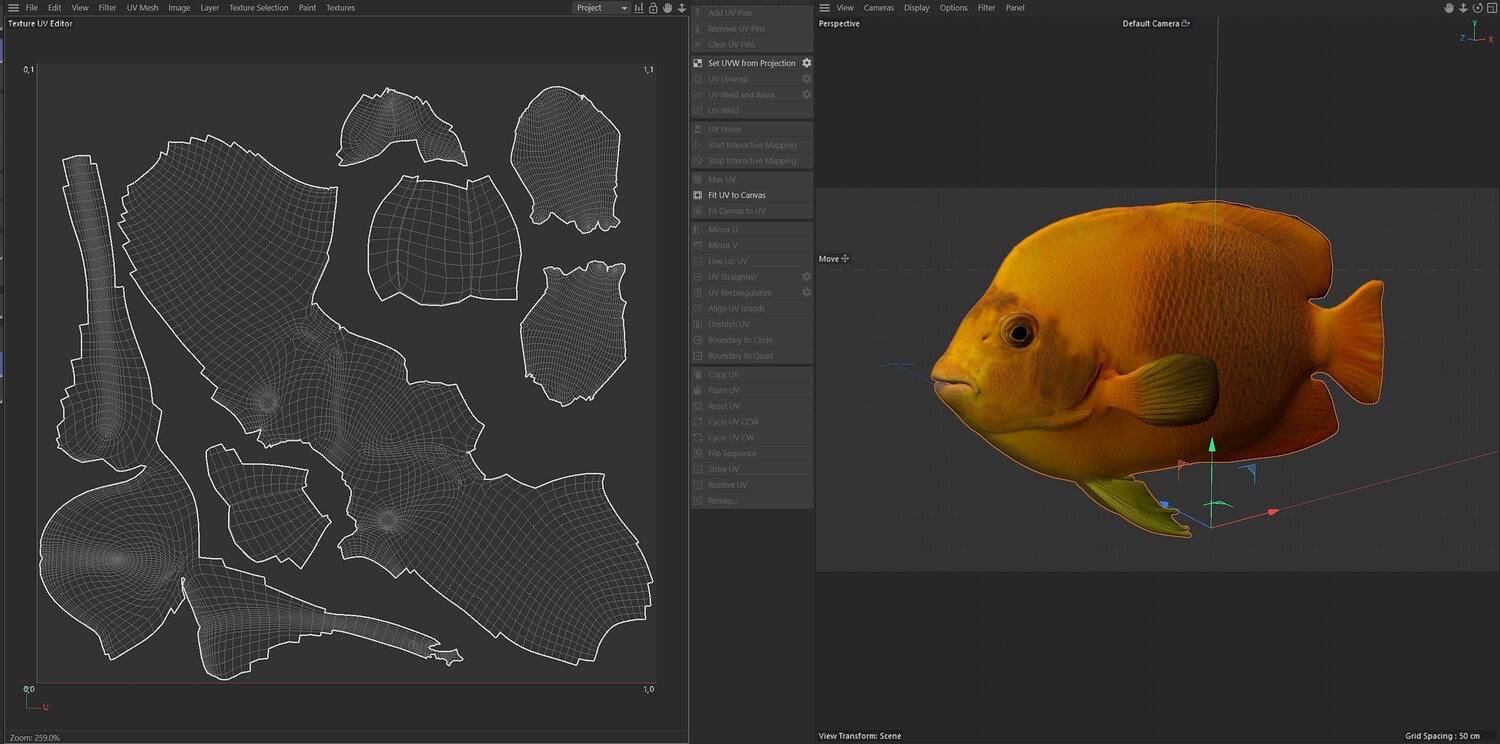The height and width of the screenshot is (744, 1500).
Task: Open Set UVW from Projection settings gear
Action: coord(807,63)
